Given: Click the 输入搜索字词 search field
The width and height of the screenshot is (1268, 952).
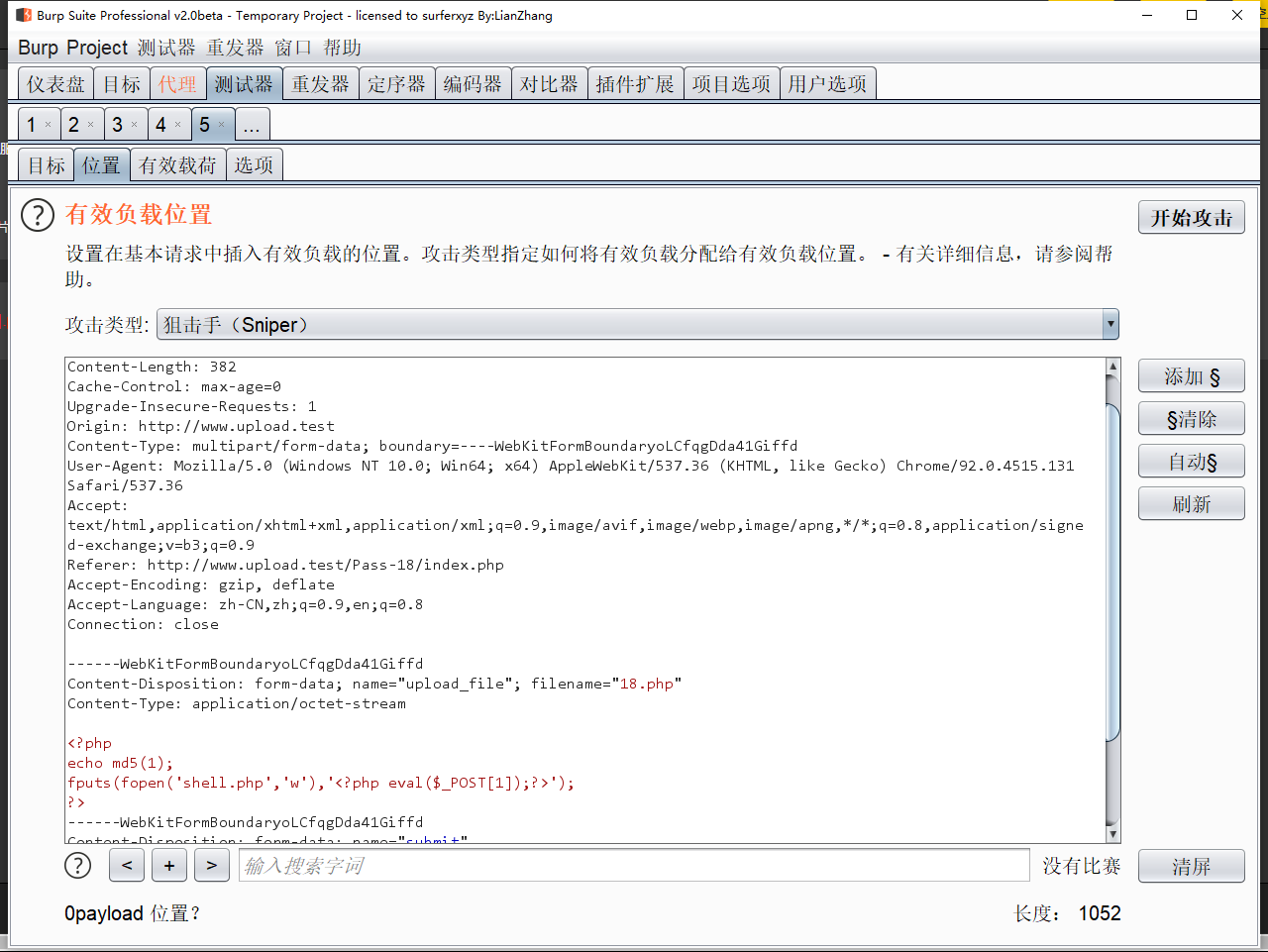Looking at the screenshot, I should click(x=634, y=865).
